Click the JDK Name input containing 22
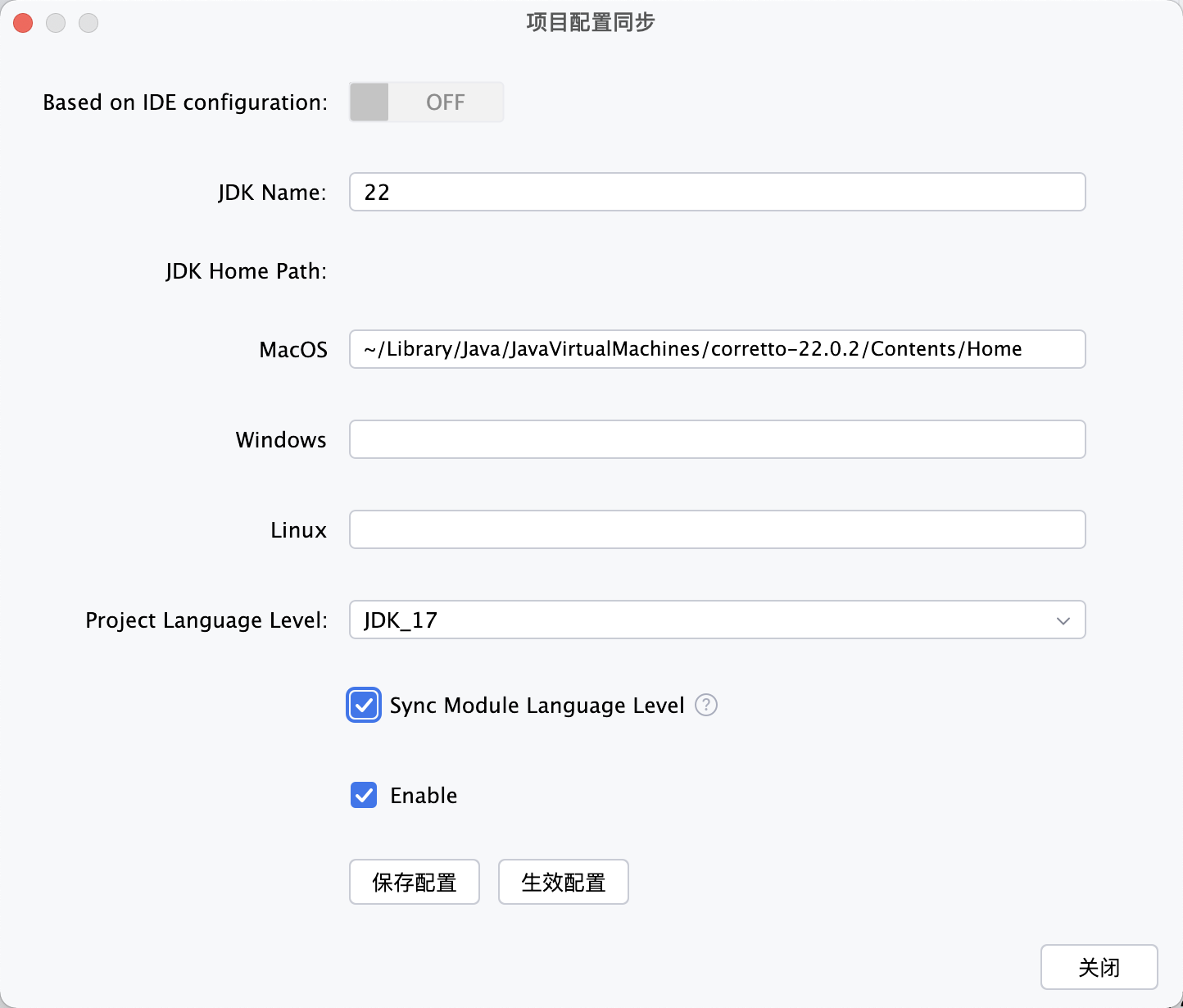This screenshot has height=1008, width=1183. (x=717, y=192)
